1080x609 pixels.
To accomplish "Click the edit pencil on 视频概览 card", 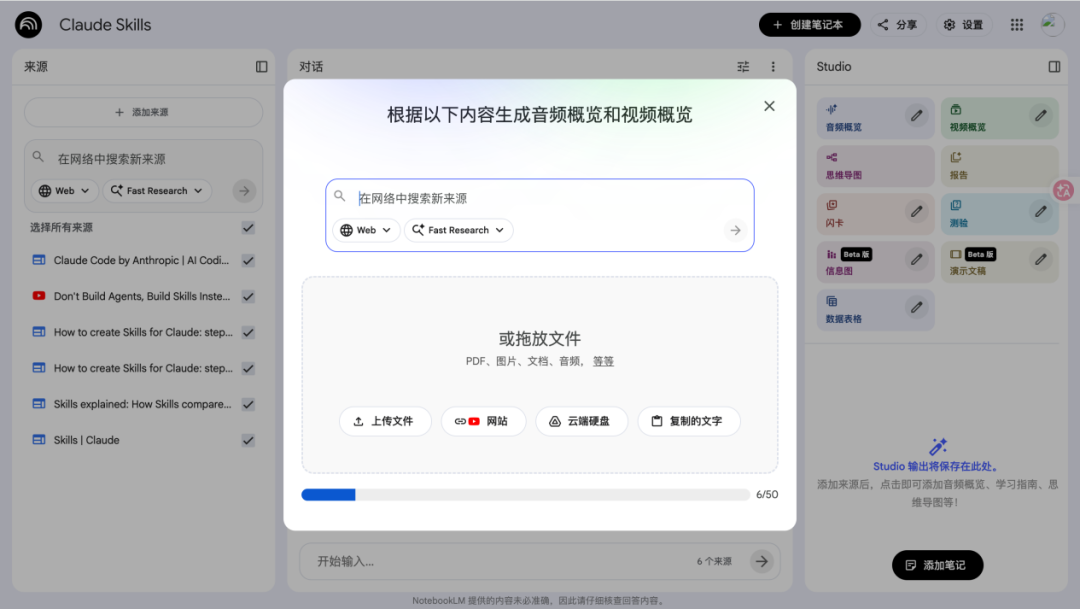I will point(1041,116).
